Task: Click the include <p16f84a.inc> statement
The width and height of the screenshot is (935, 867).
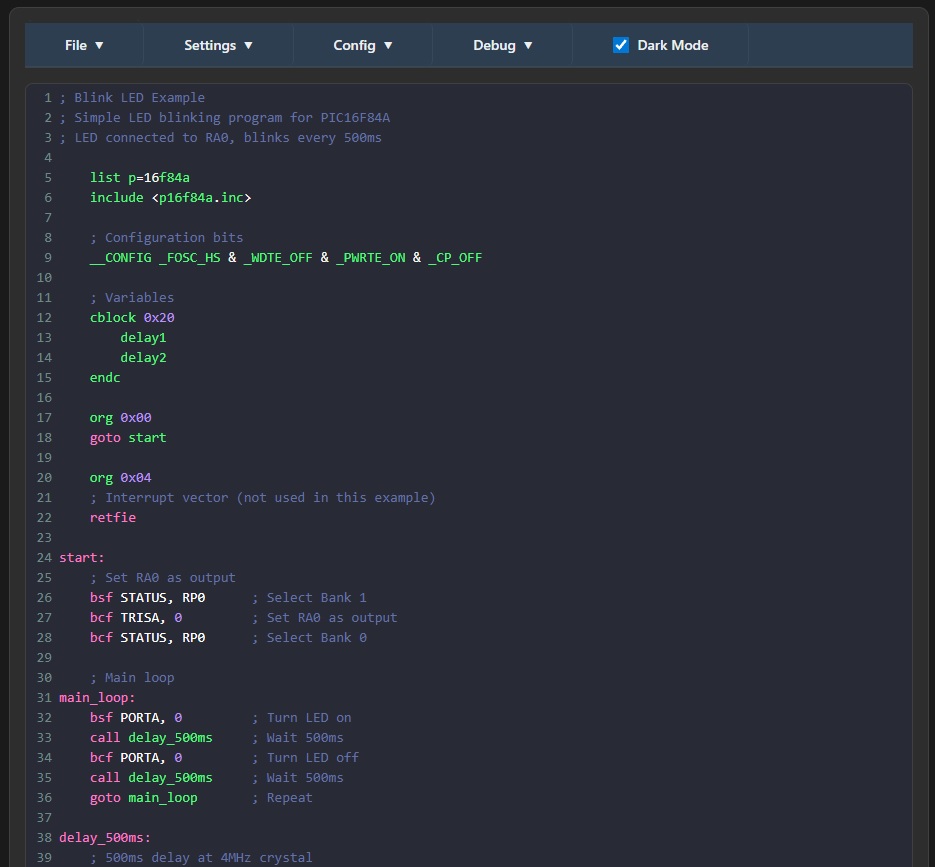Action: tap(170, 197)
